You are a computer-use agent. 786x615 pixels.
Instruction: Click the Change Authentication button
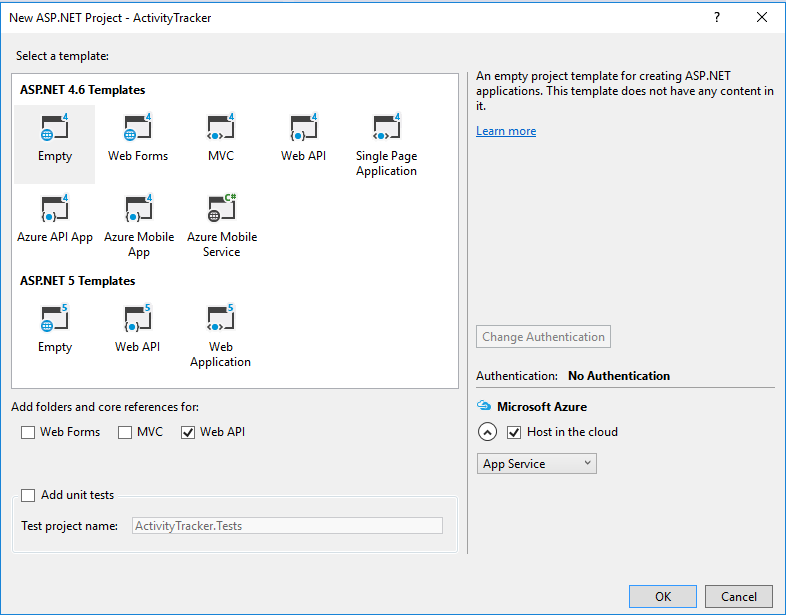pyautogui.click(x=543, y=337)
